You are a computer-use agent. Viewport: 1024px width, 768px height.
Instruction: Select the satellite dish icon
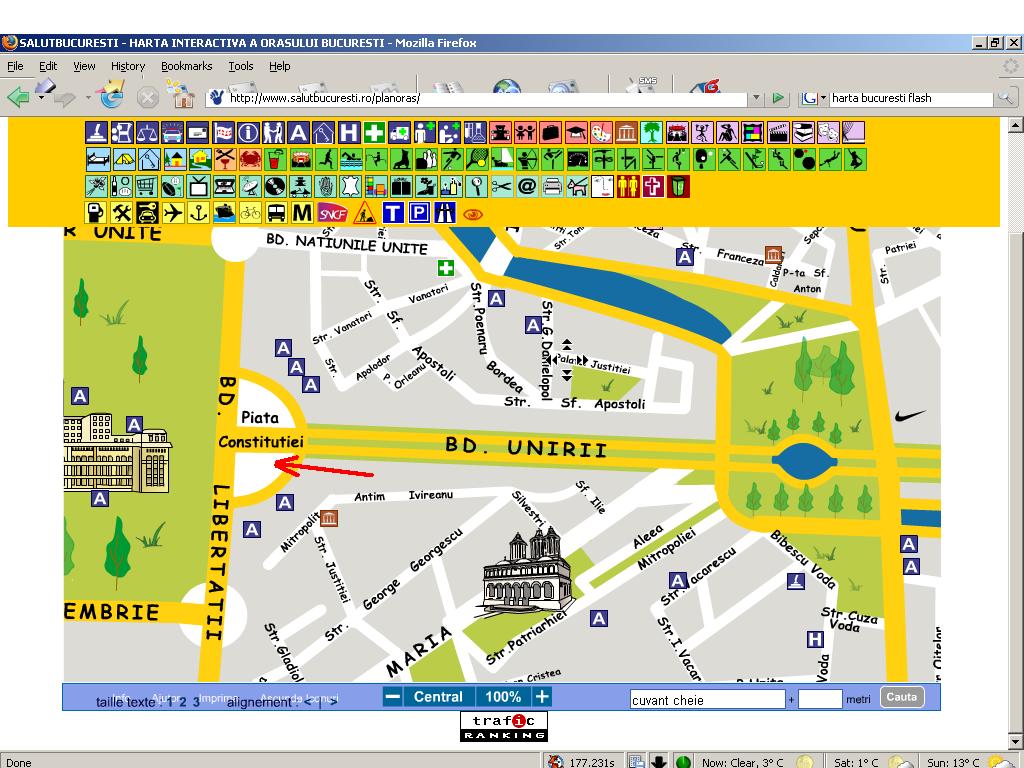click(251, 187)
